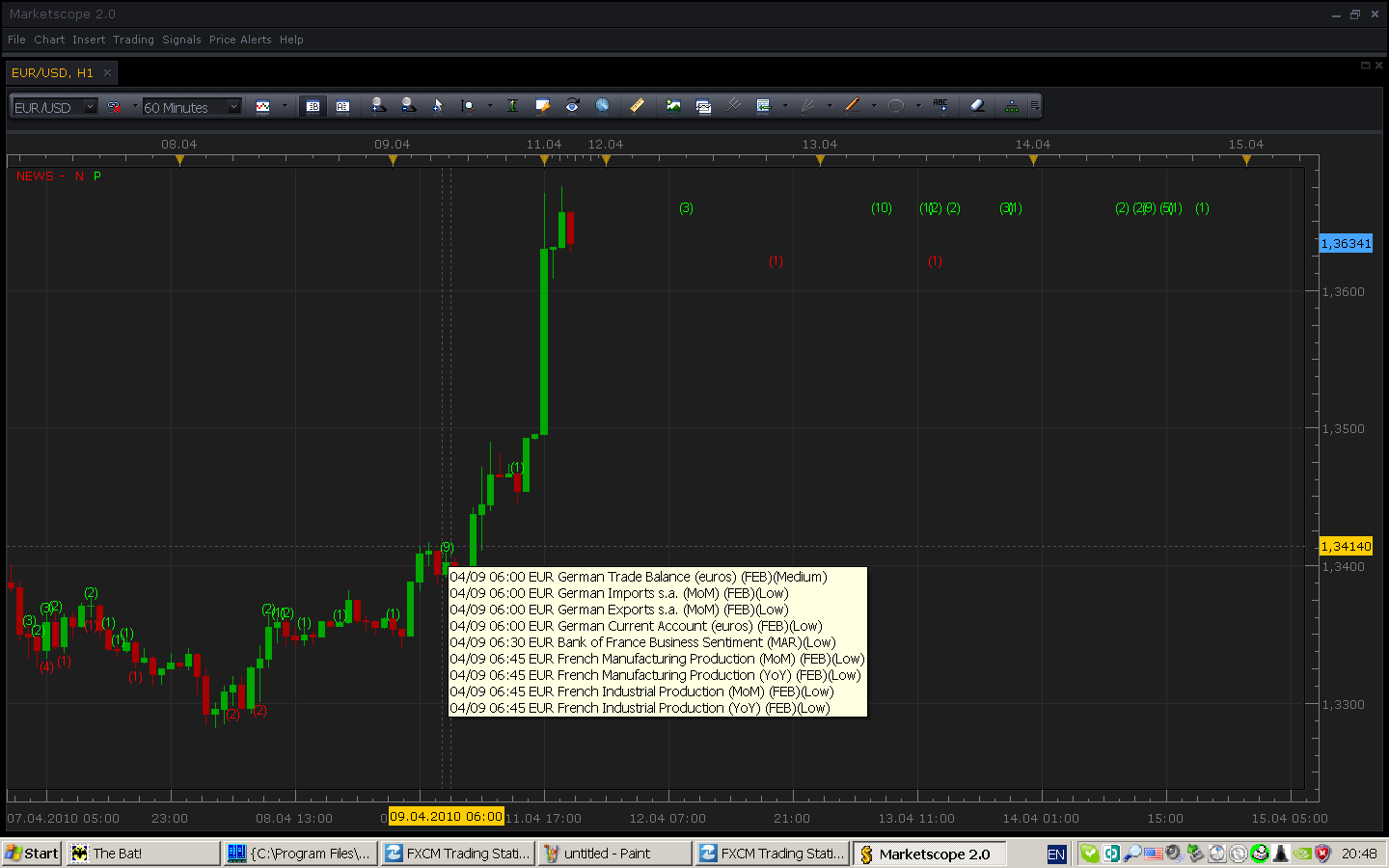Image resolution: width=1389 pixels, height=868 pixels.
Task: Click the green (9) news event marker
Action: [x=447, y=547]
